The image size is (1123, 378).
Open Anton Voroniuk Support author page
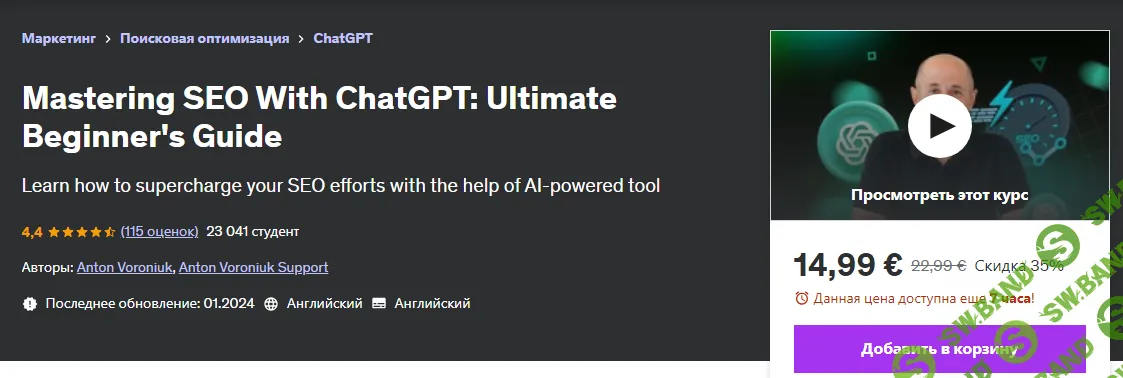254,268
